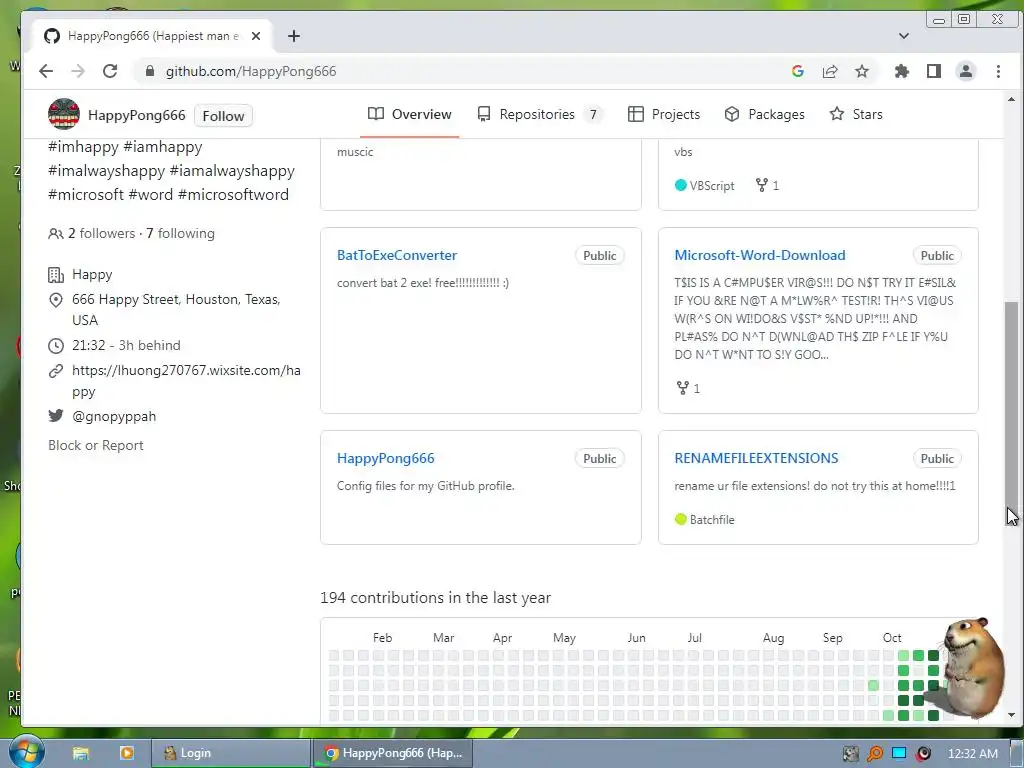Click the monitor system tray icon

tap(899, 754)
